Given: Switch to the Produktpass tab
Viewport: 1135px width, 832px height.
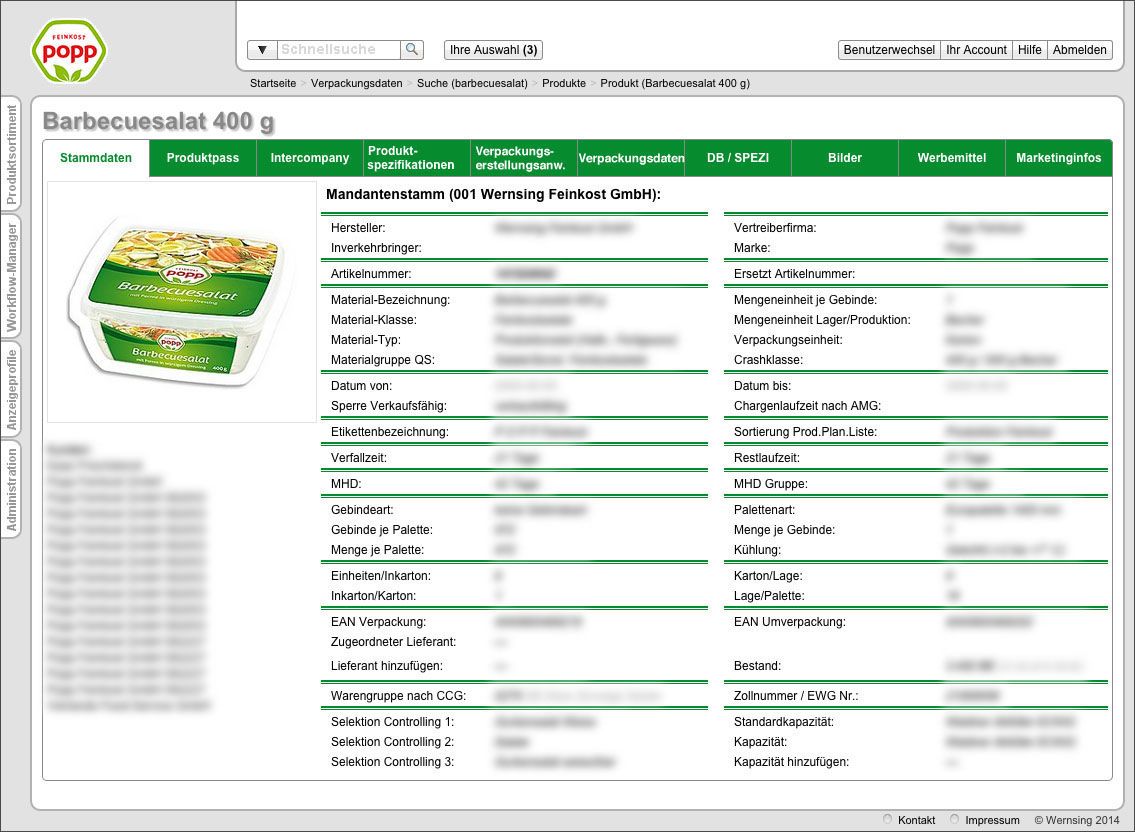Looking at the screenshot, I should (203, 158).
